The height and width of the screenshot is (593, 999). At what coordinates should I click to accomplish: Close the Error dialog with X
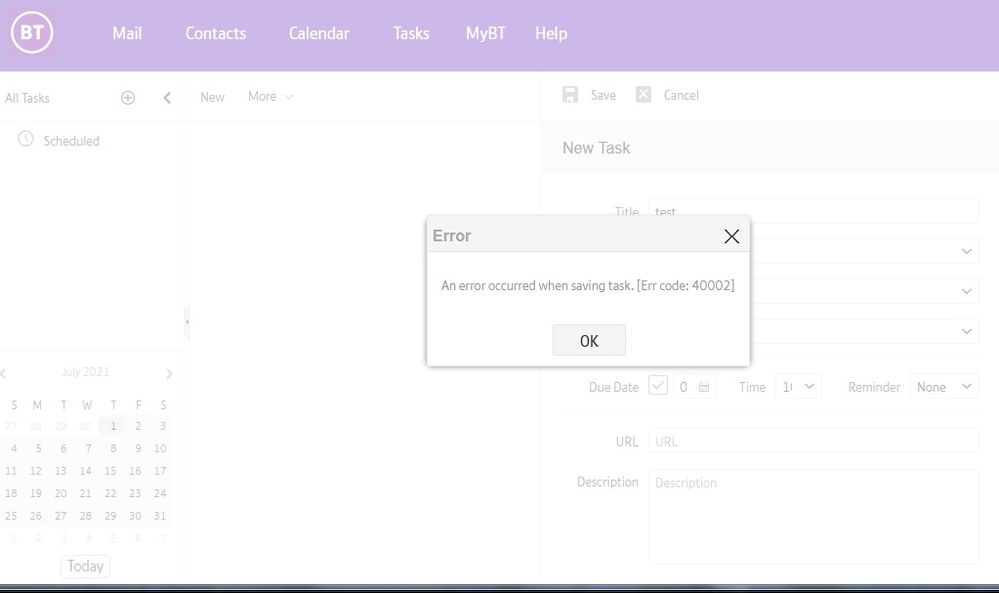click(731, 236)
